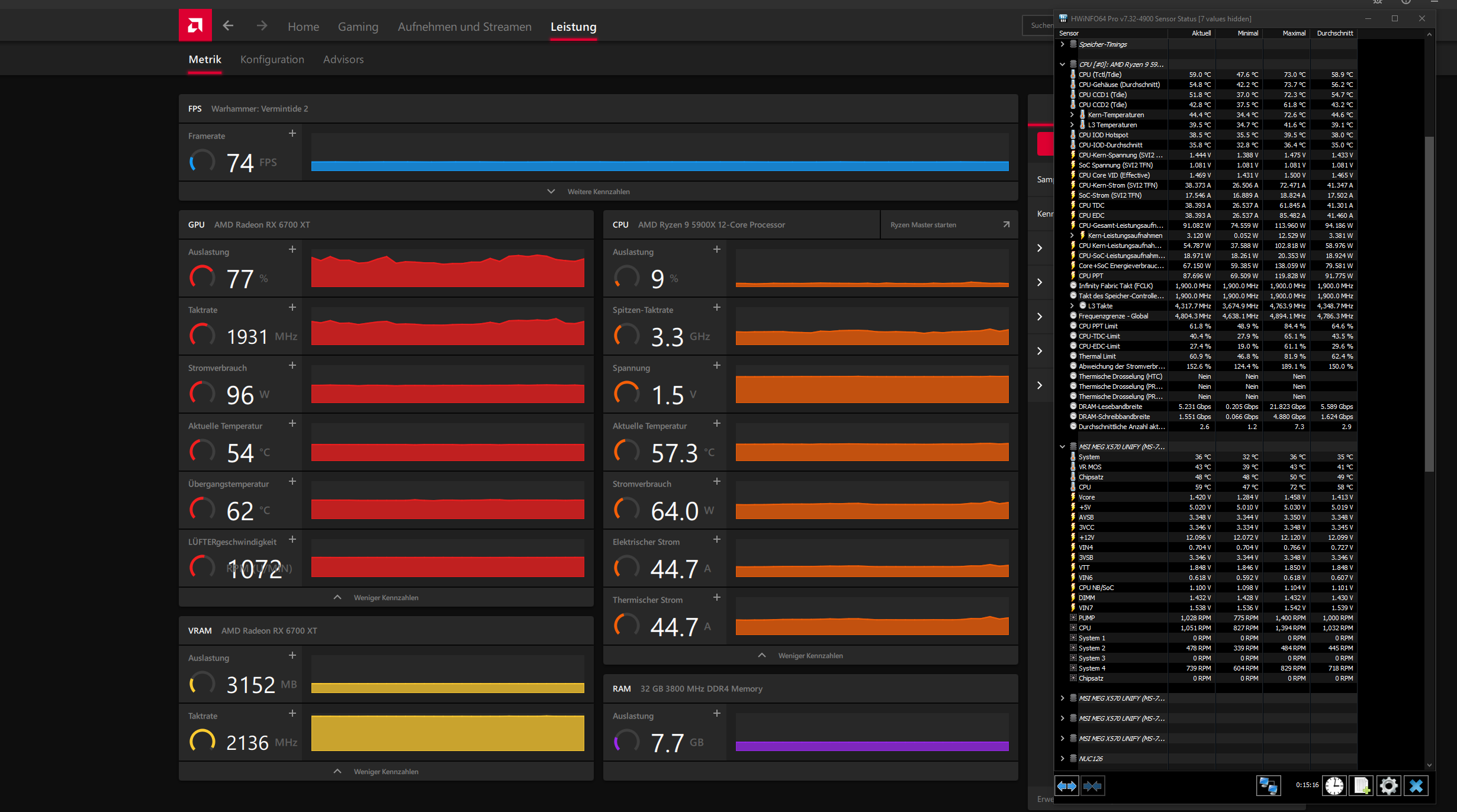
Task: Click plus icon next to Framerate
Action: [x=292, y=134]
